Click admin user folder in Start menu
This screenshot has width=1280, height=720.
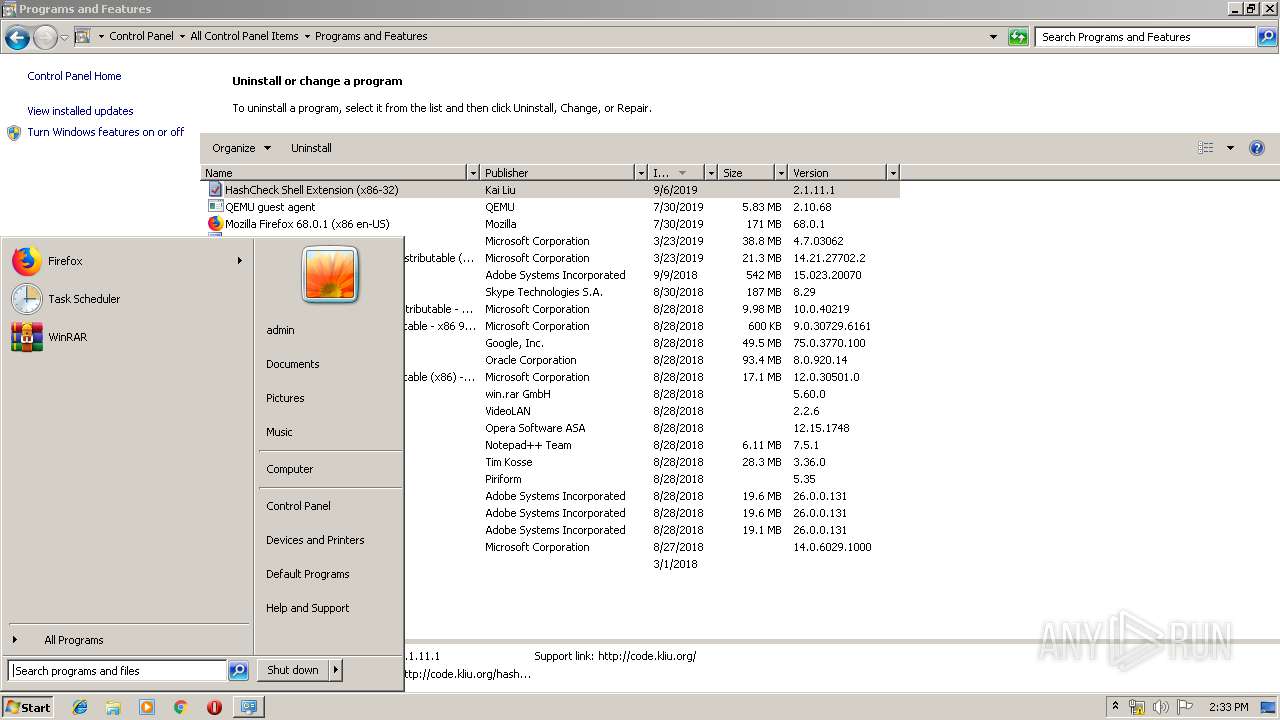(x=280, y=330)
